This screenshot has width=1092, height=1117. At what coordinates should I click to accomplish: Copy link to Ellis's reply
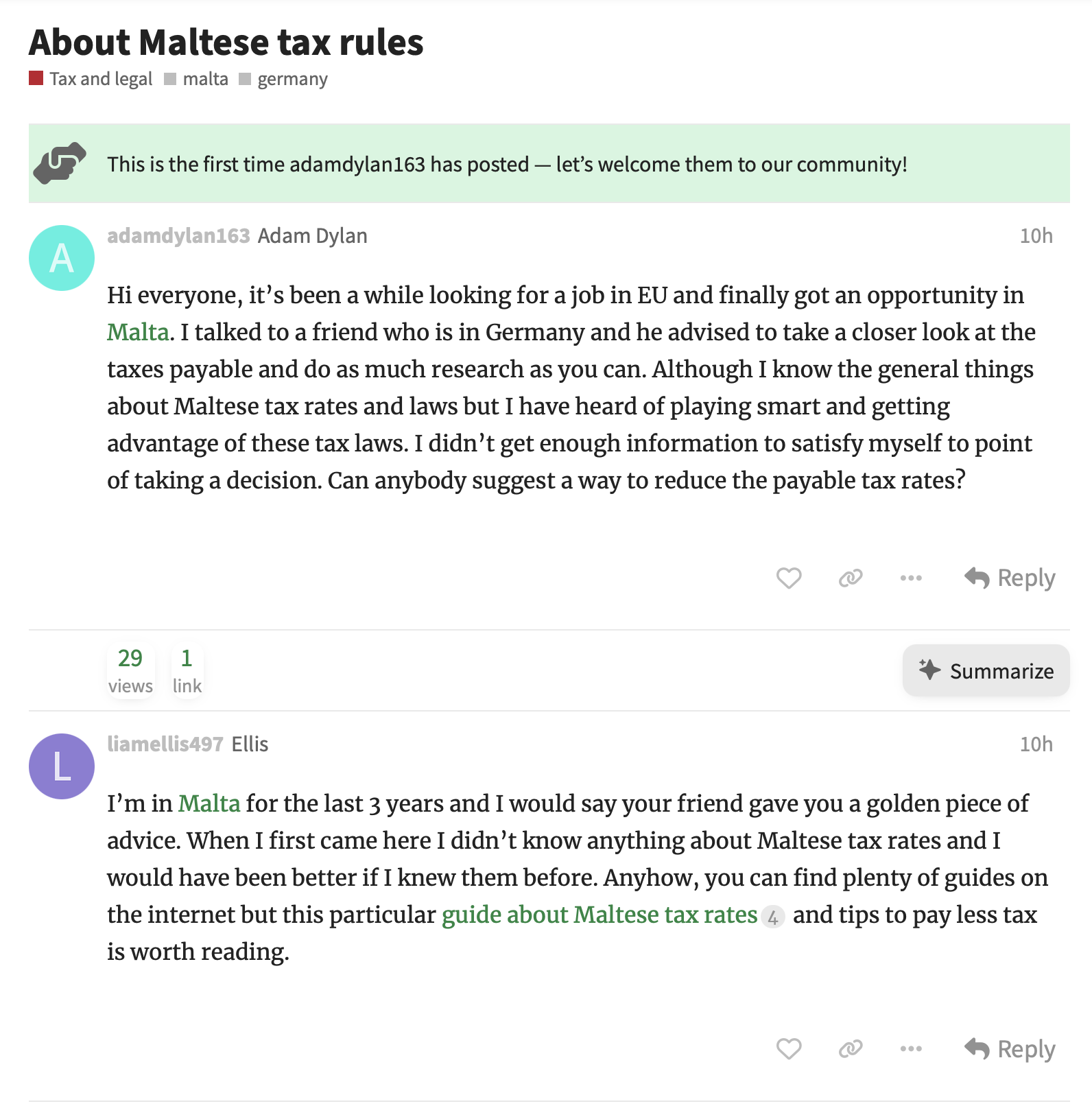850,1049
